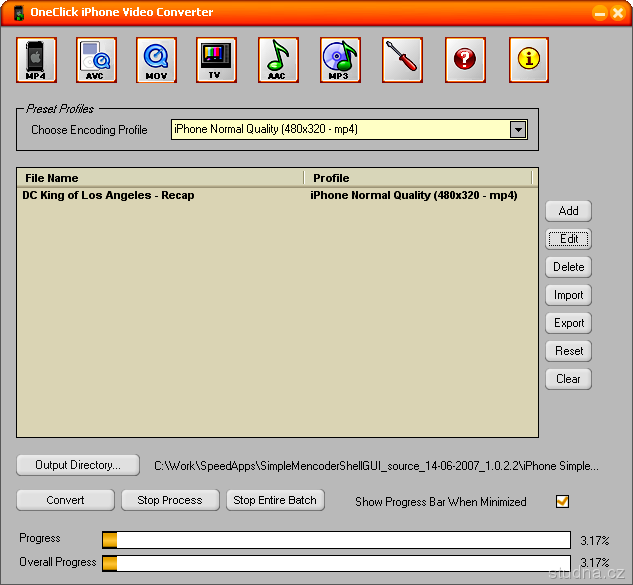Clear the file list with Clear button
This screenshot has width=633, height=585.
coord(568,379)
